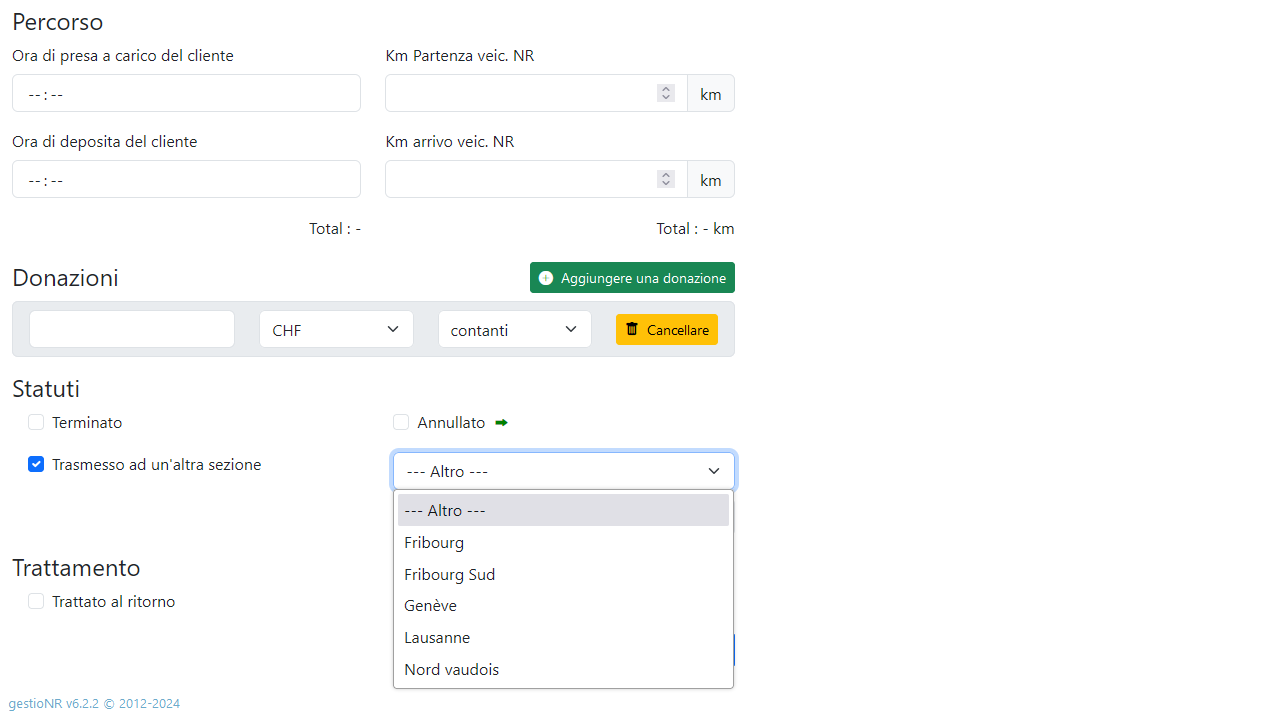Viewport: 1280px width, 720px height.
Task: Check the Terminato checkbox
Action: [36, 423]
